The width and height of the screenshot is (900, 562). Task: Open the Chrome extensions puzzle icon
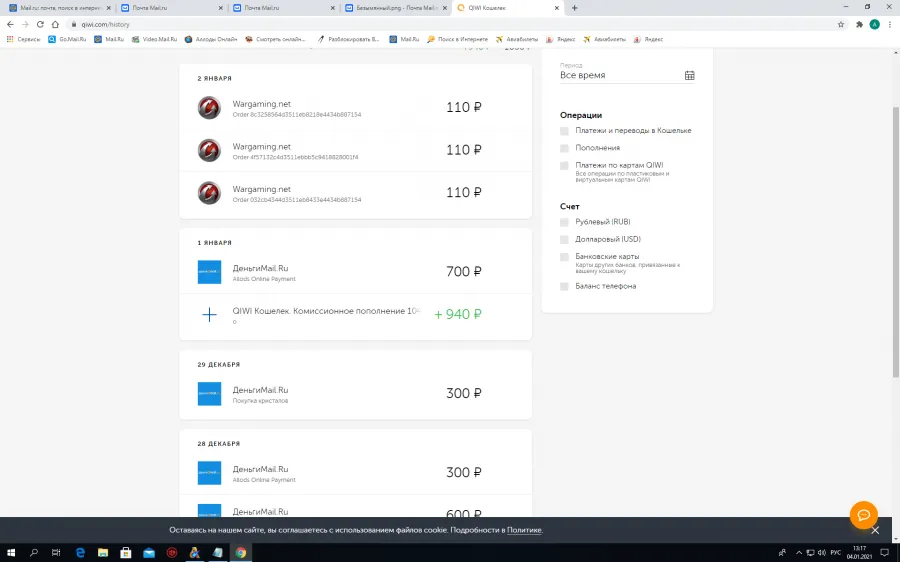coord(859,24)
